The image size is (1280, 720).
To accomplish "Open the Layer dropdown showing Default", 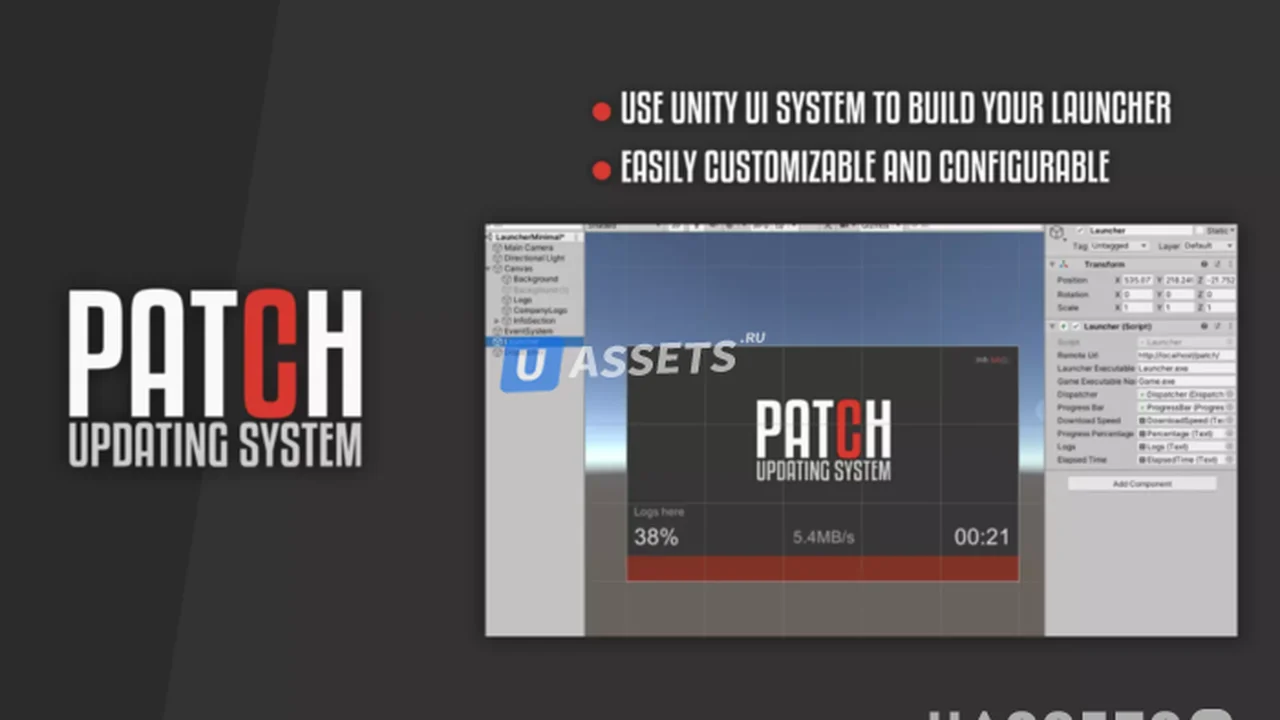I will (1208, 246).
